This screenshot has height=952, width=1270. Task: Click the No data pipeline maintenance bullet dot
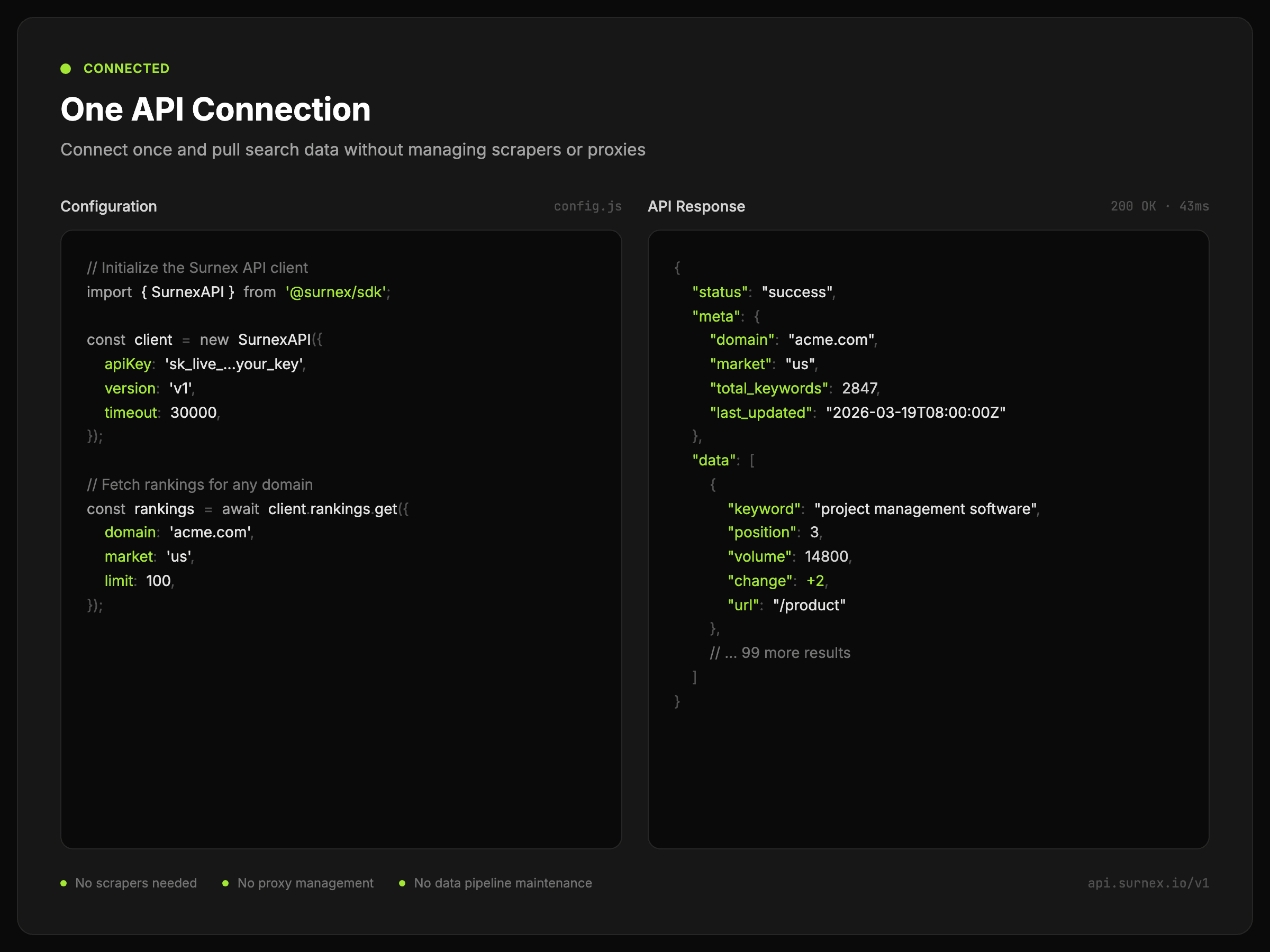(402, 883)
